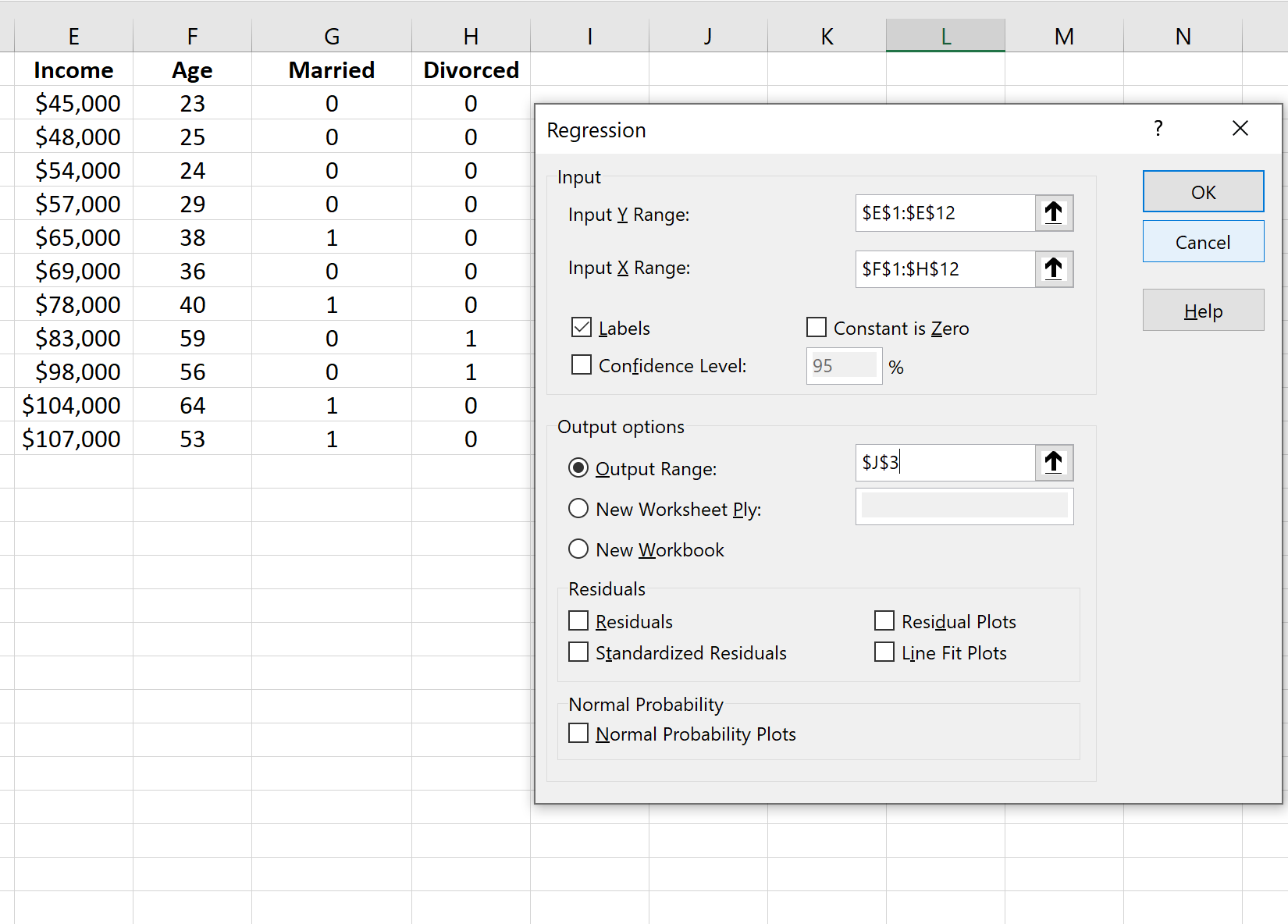This screenshot has height=924, width=1288.
Task: Enable Constant is Zero
Action: 816,327
